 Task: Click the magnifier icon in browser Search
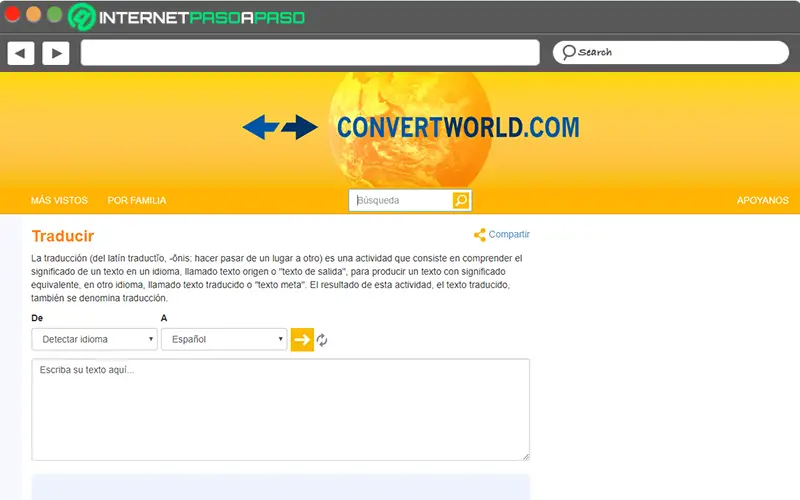pyautogui.click(x=568, y=52)
